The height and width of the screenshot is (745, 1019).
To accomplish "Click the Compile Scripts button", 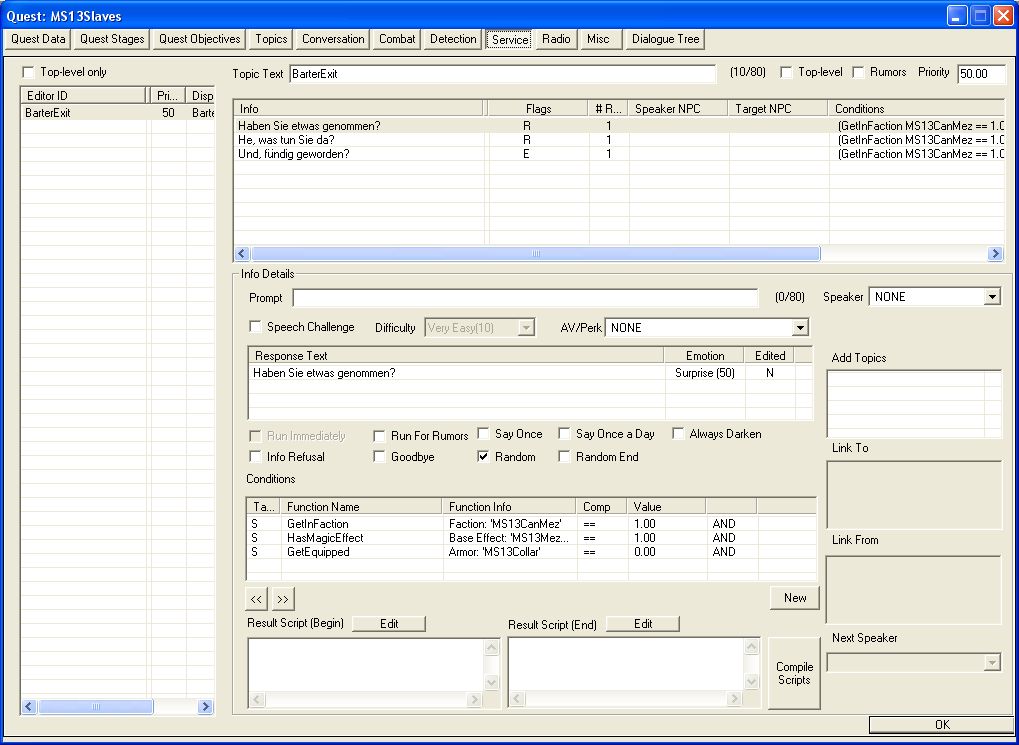I will 794,673.
